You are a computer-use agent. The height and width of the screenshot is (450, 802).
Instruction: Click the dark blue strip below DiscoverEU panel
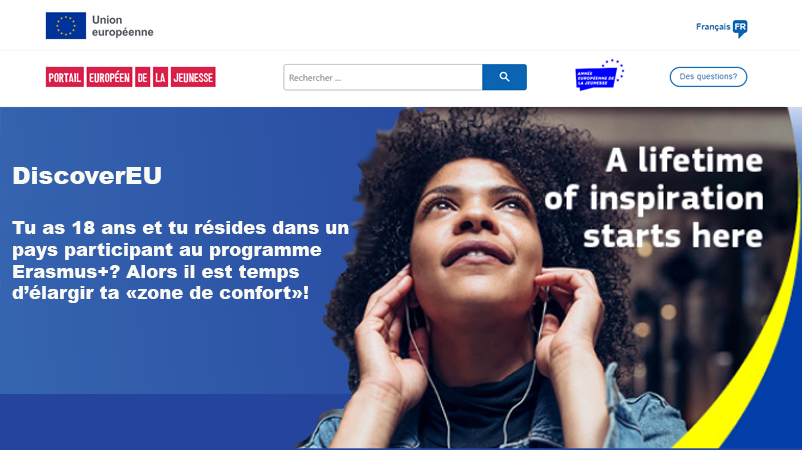click(153, 421)
